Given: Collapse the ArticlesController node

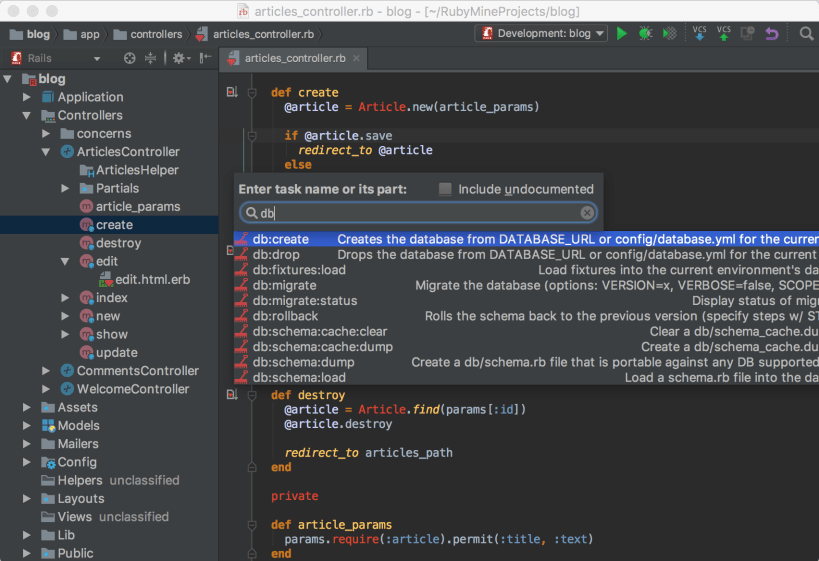Looking at the screenshot, I should click(x=46, y=152).
